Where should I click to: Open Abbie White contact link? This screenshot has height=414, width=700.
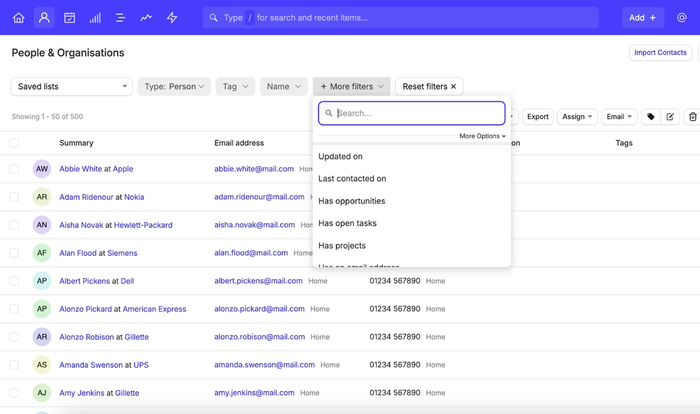tap(81, 169)
